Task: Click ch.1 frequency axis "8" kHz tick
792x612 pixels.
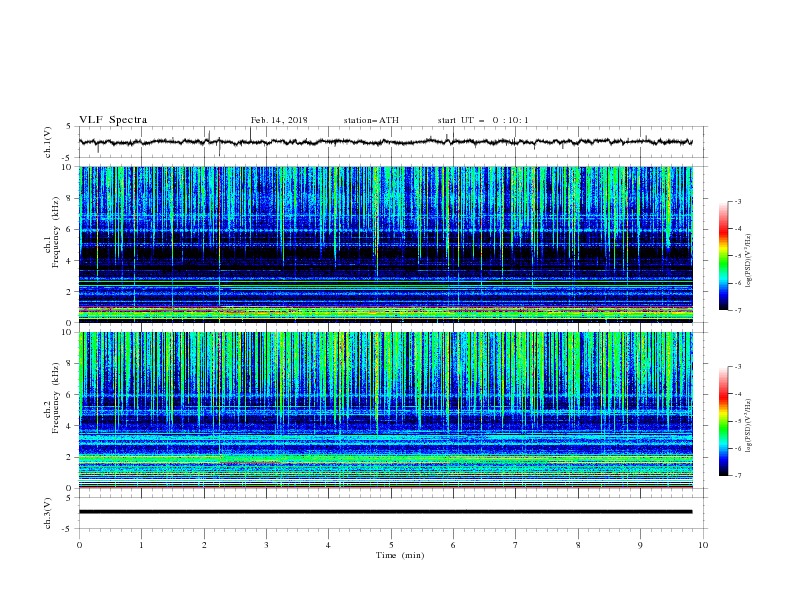Action: click(x=71, y=198)
